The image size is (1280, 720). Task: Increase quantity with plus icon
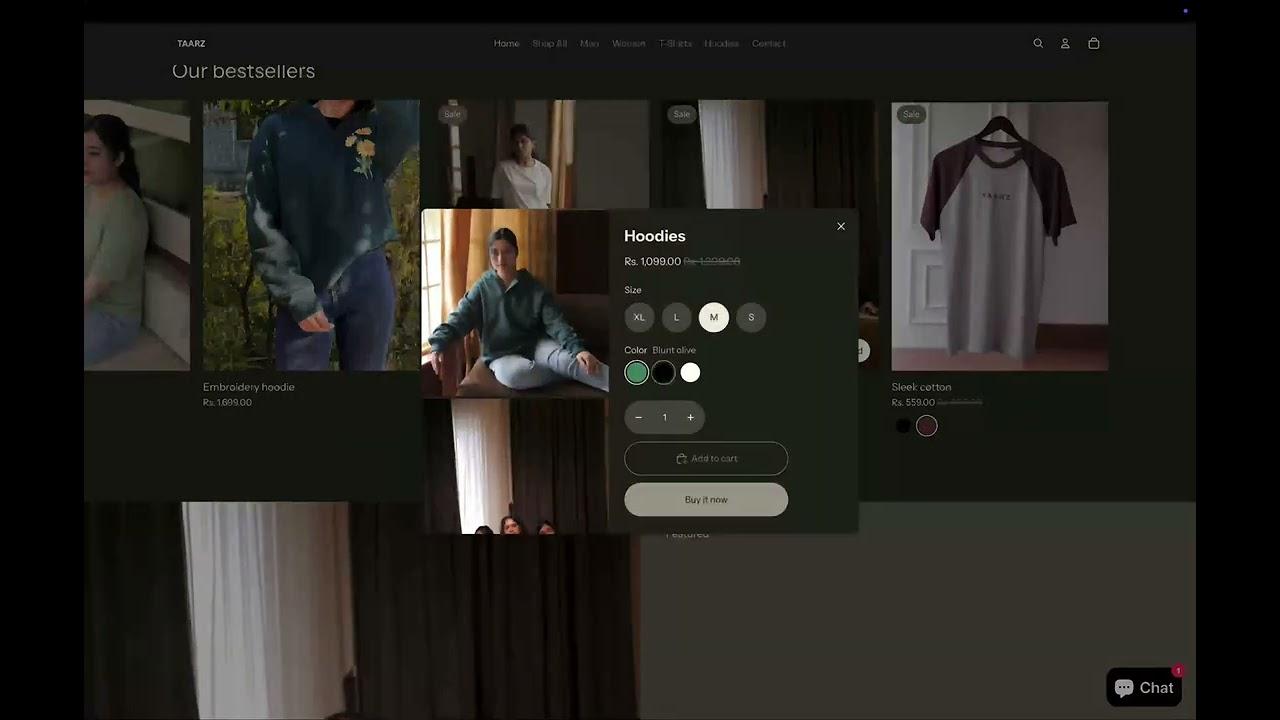point(690,417)
